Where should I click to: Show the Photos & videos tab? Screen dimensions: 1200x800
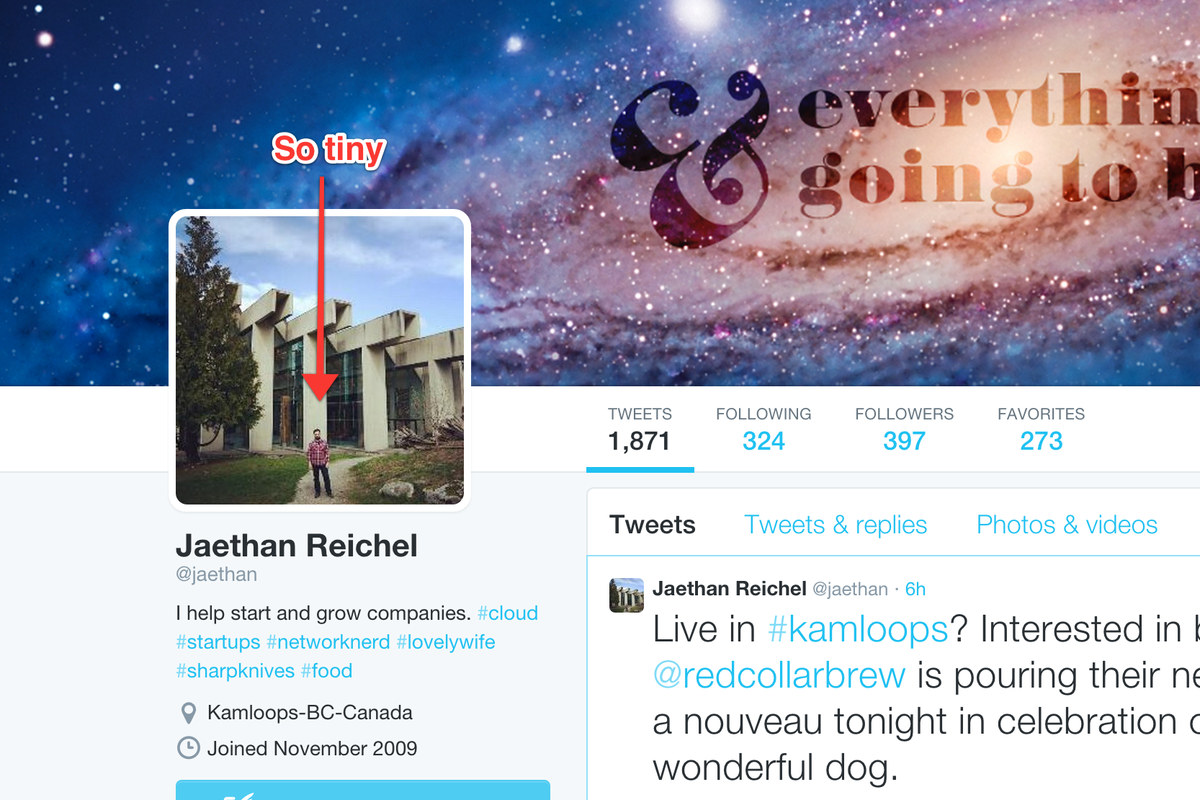click(1067, 525)
